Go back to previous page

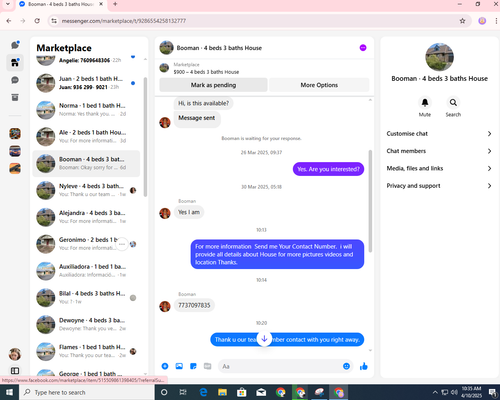[9, 21]
